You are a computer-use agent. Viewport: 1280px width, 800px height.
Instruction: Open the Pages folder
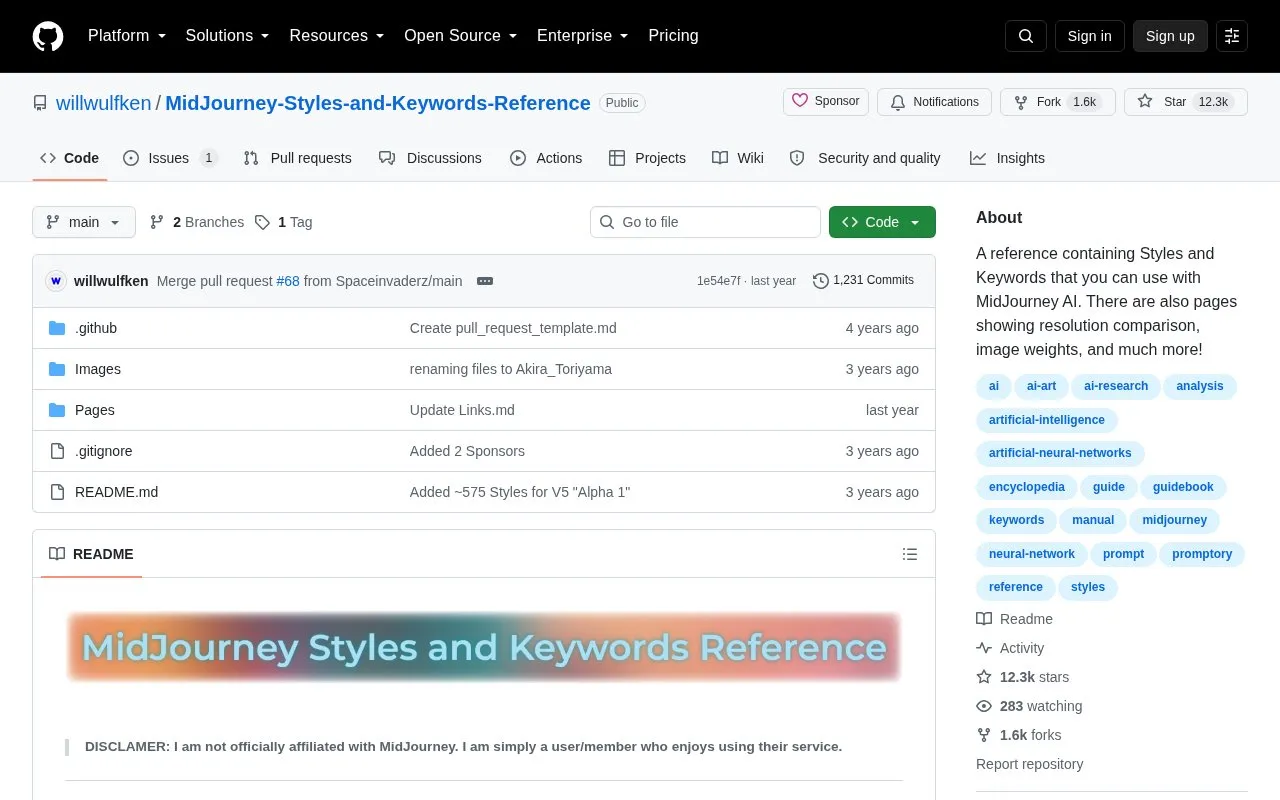coord(95,410)
